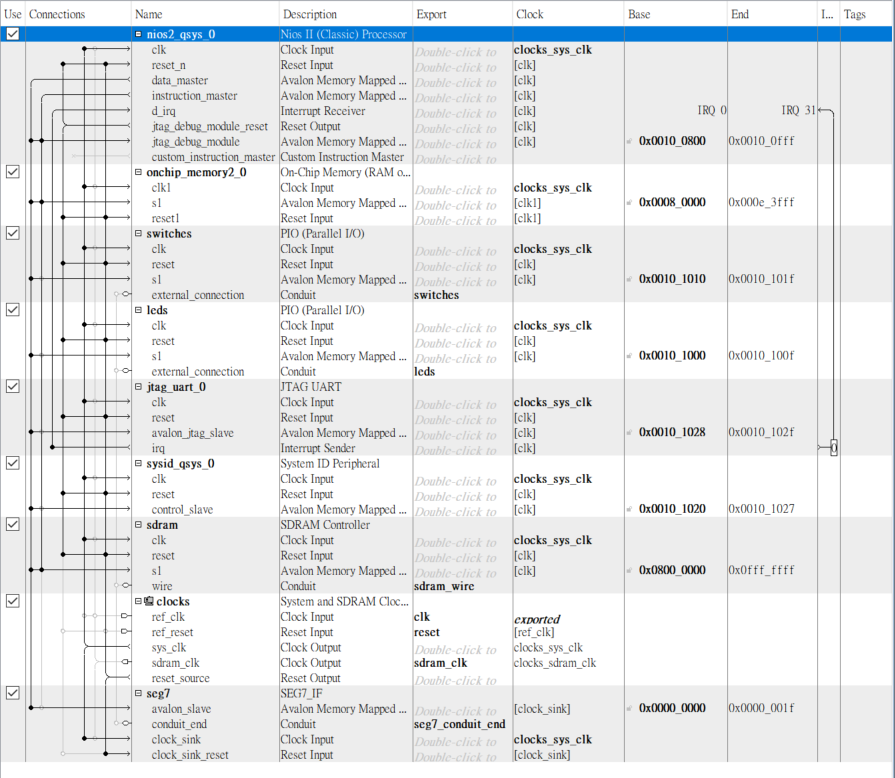Click the exported clock label for ref_clk

[x=537, y=619]
